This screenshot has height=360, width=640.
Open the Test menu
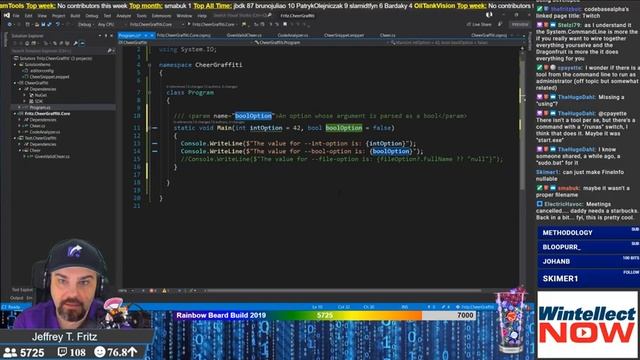[107, 16]
